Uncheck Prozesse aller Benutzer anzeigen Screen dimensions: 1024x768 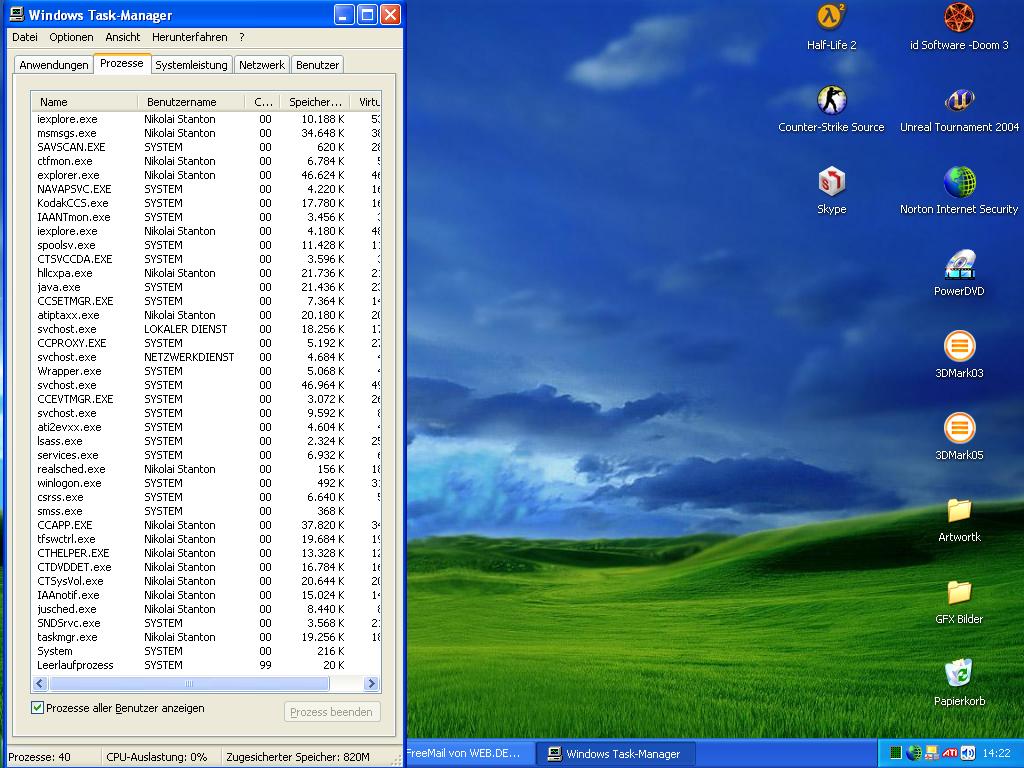click(37, 707)
